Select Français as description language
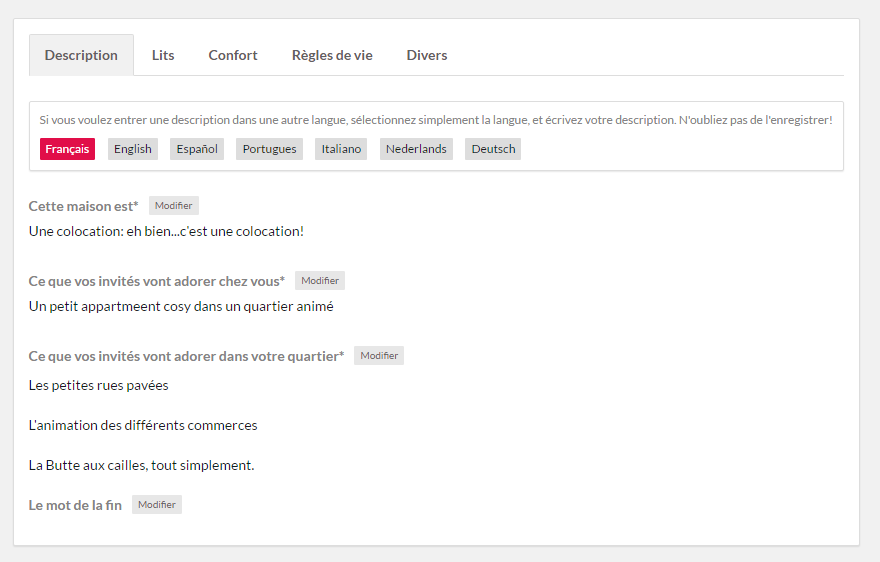The image size is (880, 562). (67, 149)
